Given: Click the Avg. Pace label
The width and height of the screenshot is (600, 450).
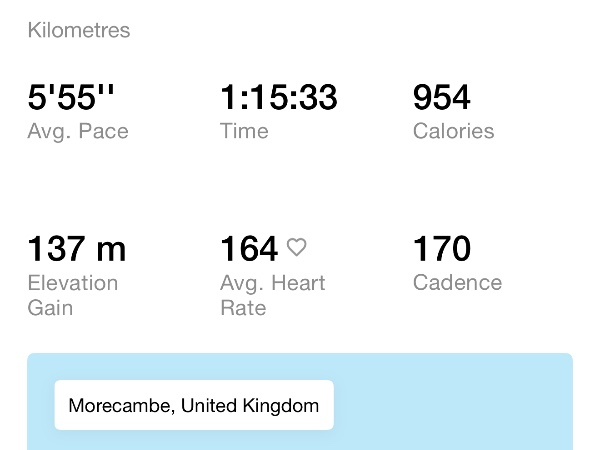Looking at the screenshot, I should pyautogui.click(x=78, y=131).
